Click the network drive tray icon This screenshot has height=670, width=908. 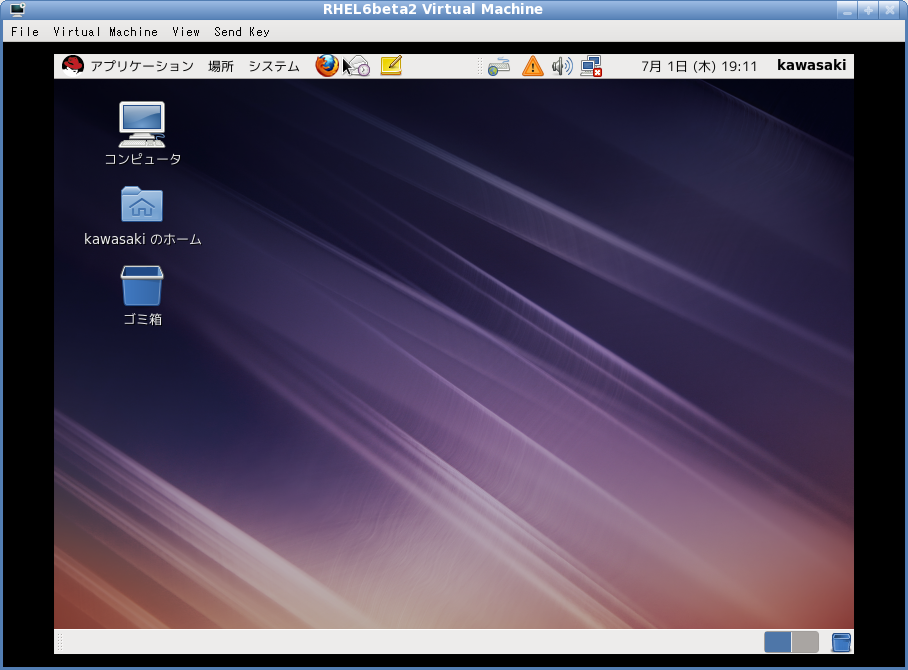[499, 67]
